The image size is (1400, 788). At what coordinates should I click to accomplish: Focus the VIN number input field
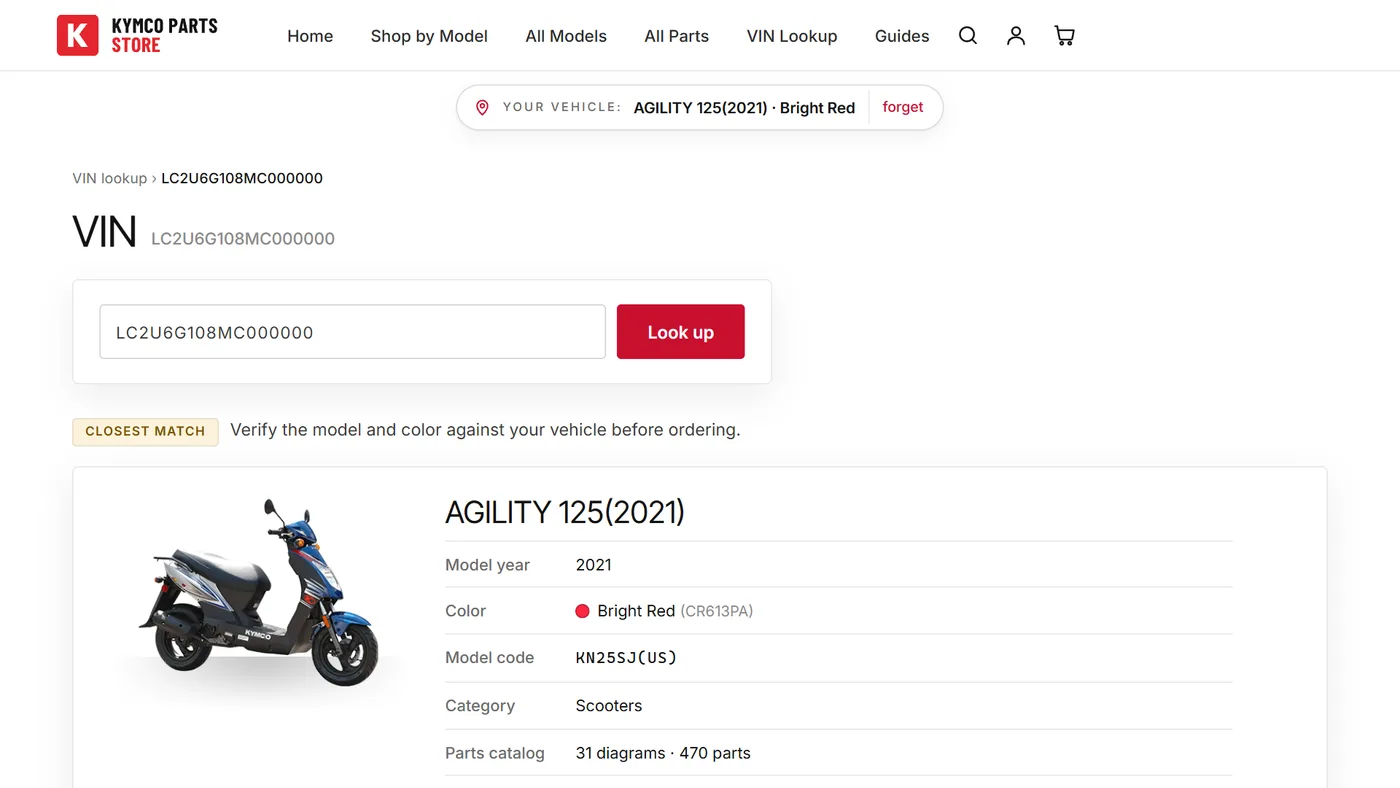353,332
